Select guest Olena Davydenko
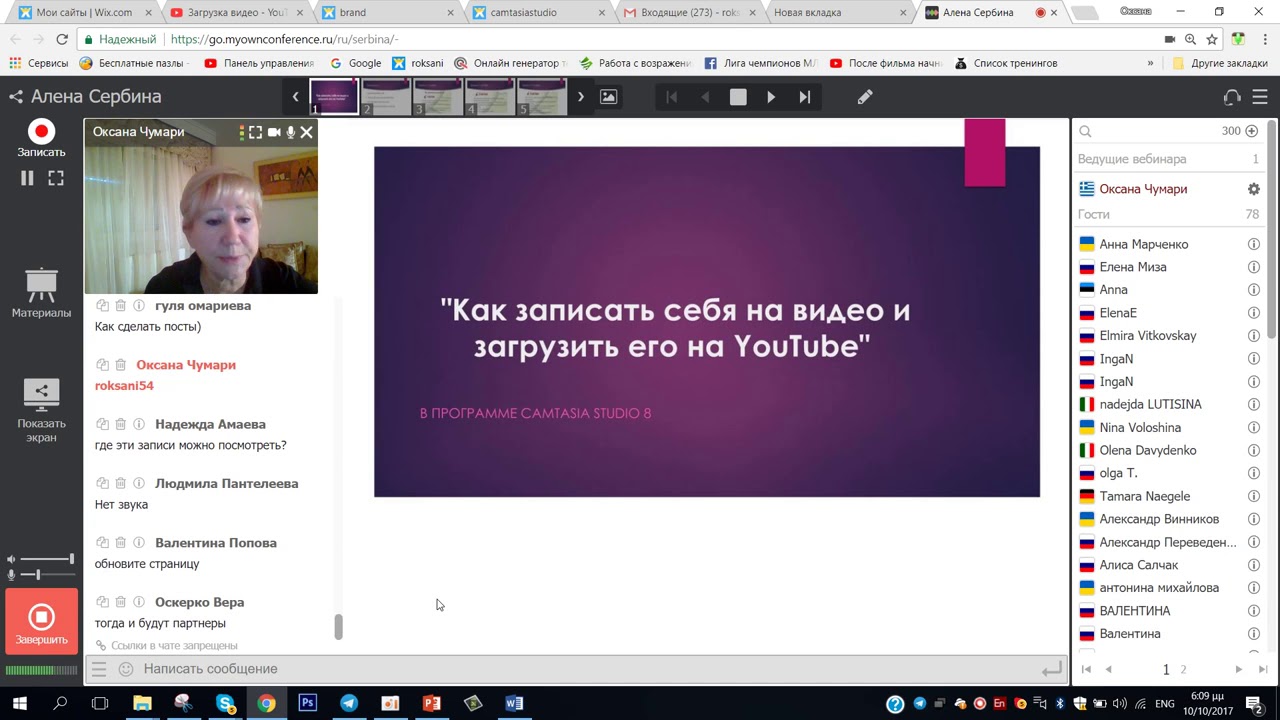This screenshot has height=720, width=1280. point(1148,450)
